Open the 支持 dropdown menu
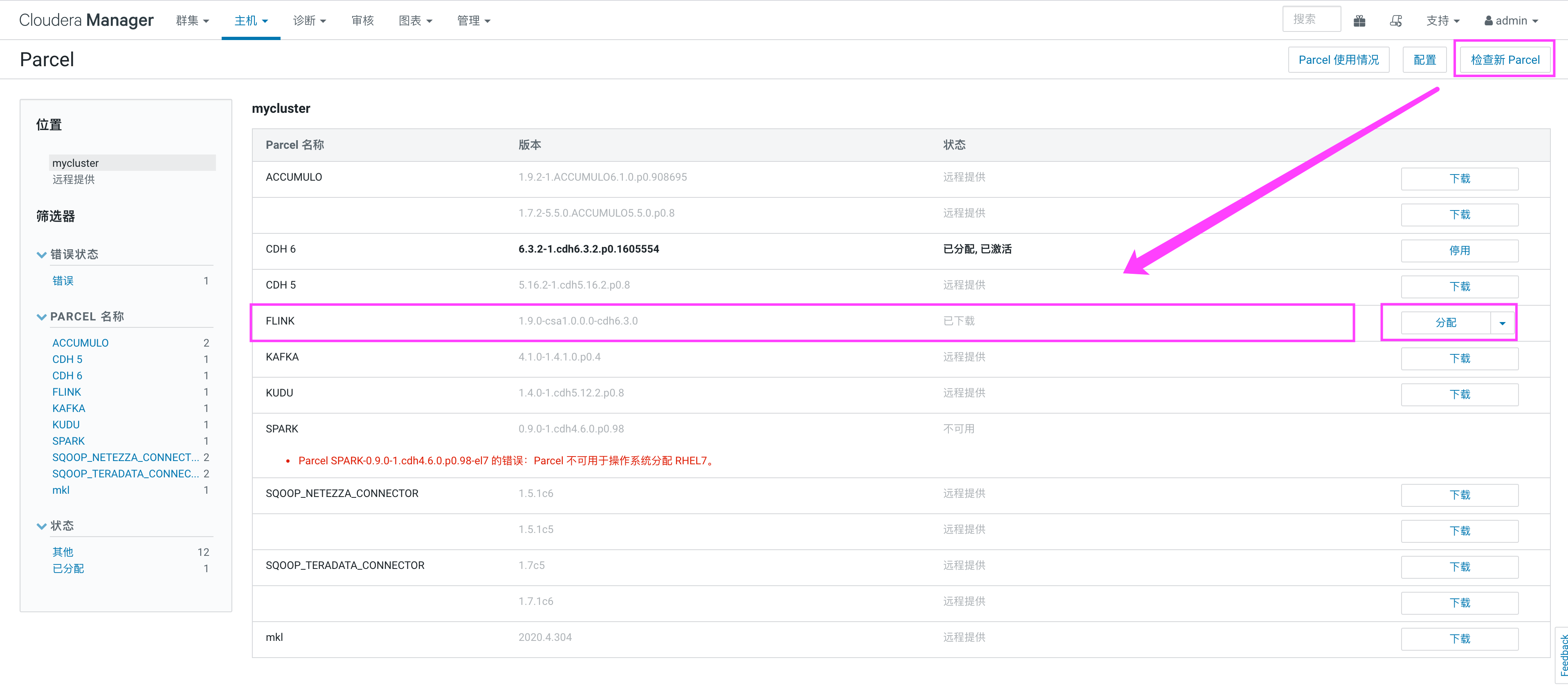Viewport: 1568px width, 685px height. tap(1442, 21)
